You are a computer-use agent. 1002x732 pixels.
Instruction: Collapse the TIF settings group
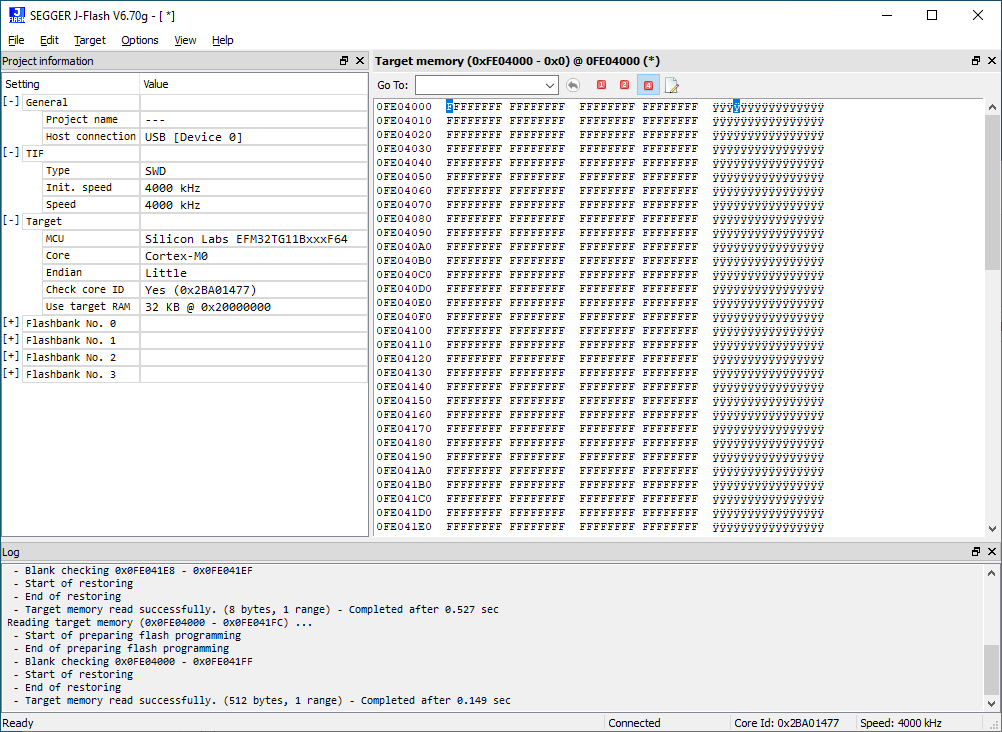click(11, 153)
